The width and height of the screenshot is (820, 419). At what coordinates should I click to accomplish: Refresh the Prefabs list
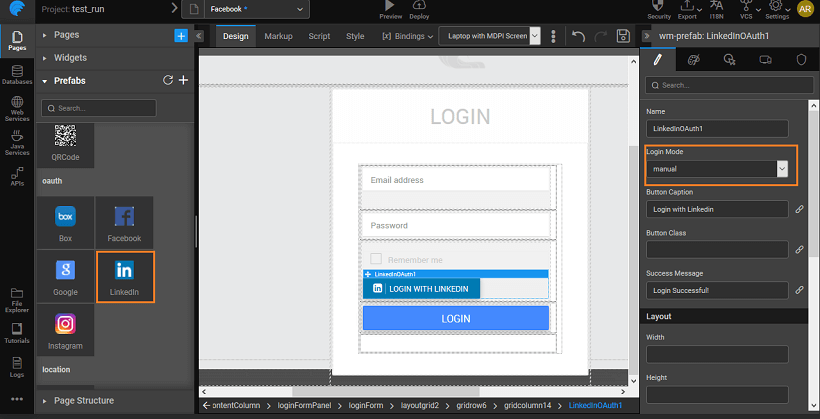pyautogui.click(x=168, y=80)
